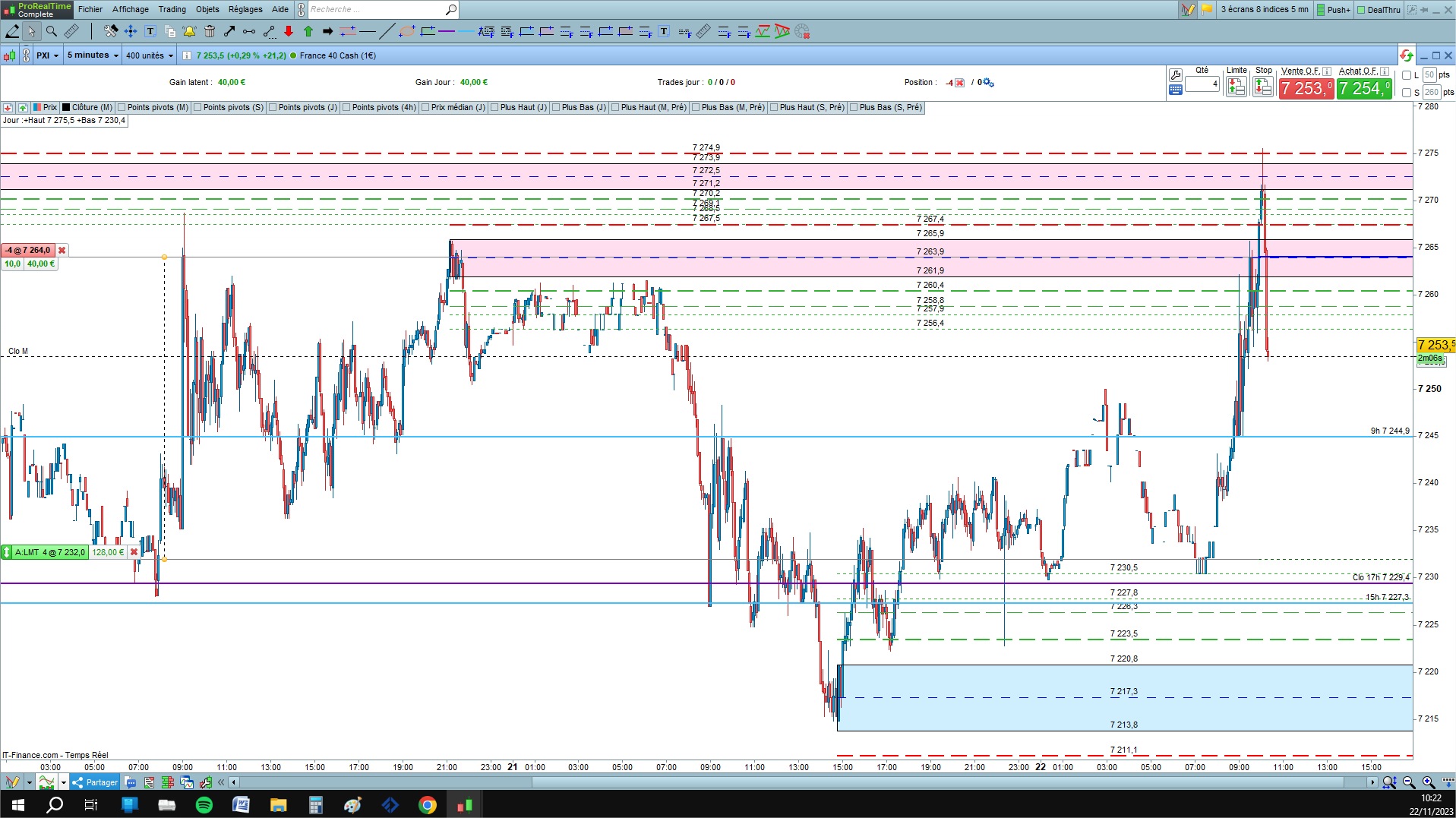Click the DealThru button

click(1379, 10)
